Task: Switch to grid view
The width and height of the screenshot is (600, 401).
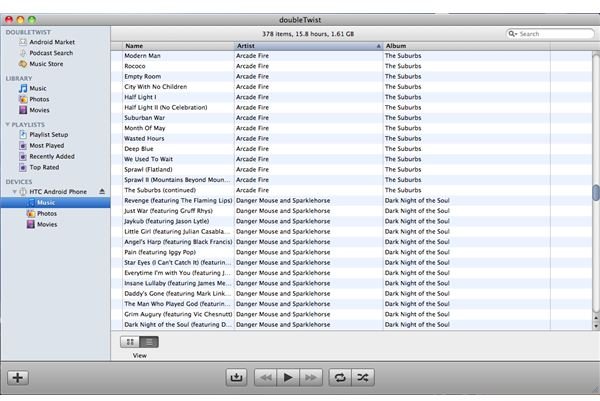Action: [130, 342]
